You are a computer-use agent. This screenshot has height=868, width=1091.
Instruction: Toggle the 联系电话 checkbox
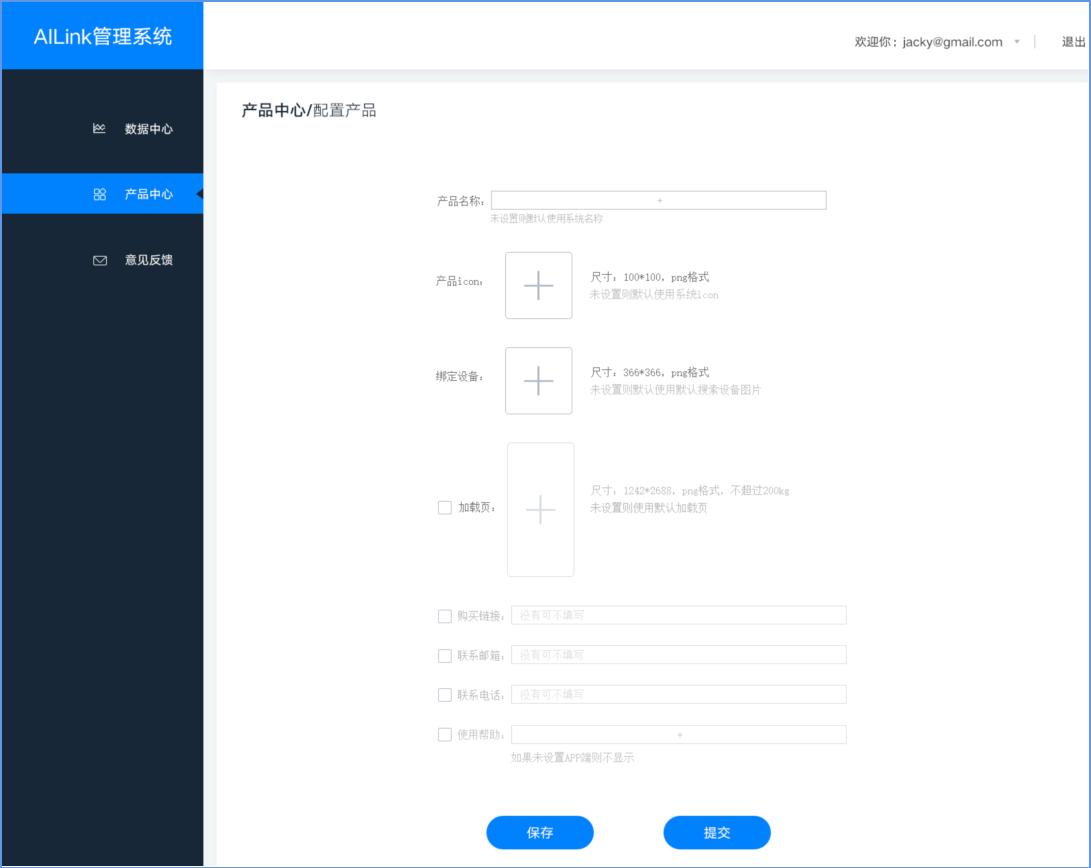coord(445,695)
